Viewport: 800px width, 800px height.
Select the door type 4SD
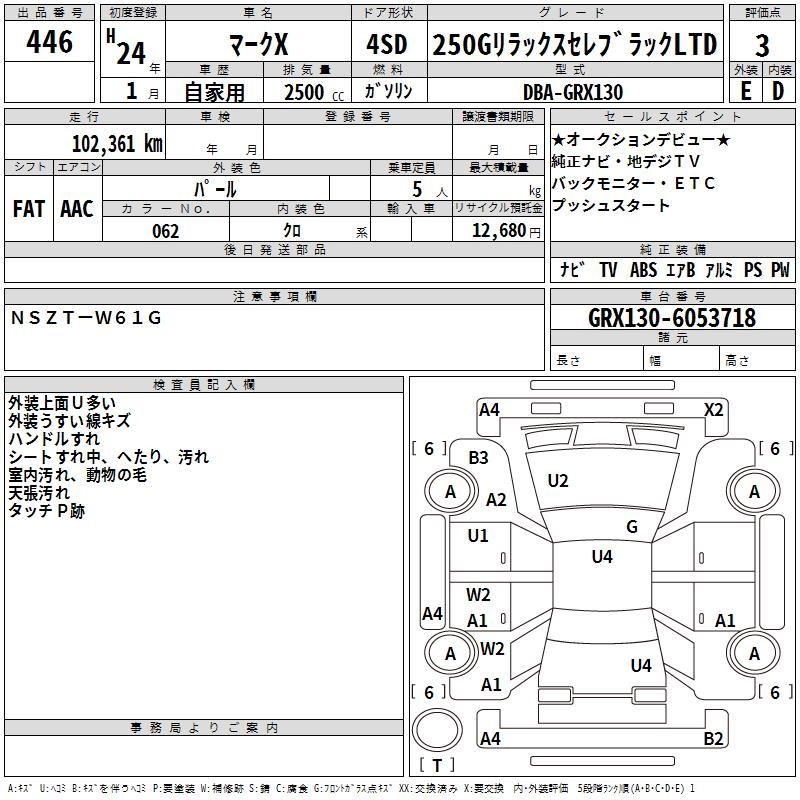tap(387, 44)
